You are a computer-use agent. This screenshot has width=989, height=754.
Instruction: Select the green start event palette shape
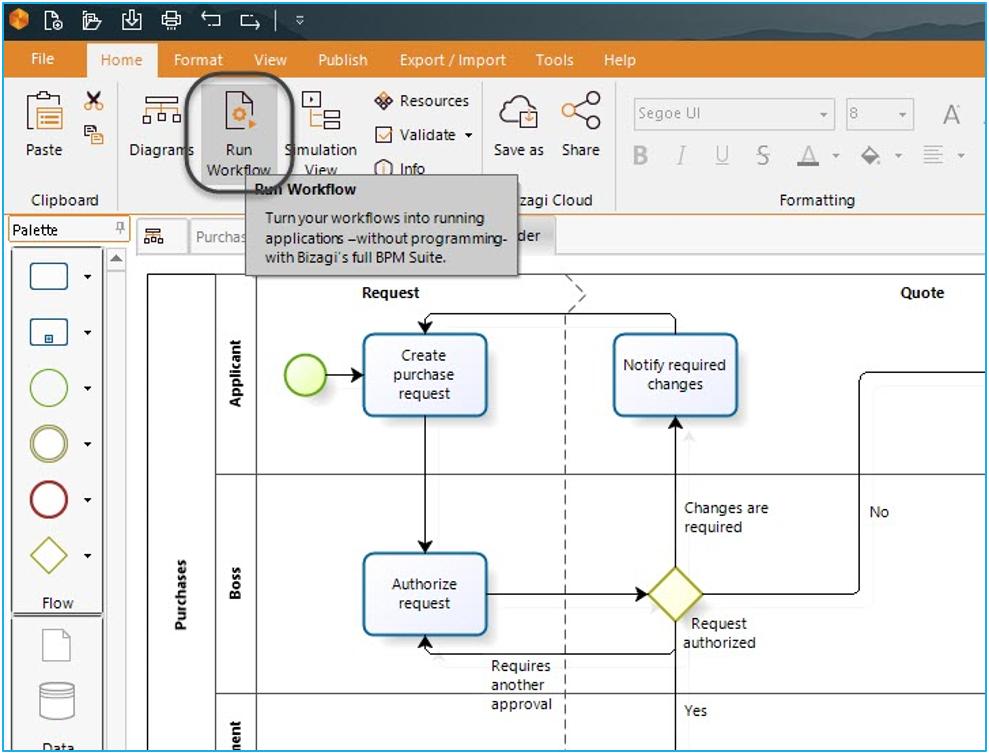pos(49,388)
